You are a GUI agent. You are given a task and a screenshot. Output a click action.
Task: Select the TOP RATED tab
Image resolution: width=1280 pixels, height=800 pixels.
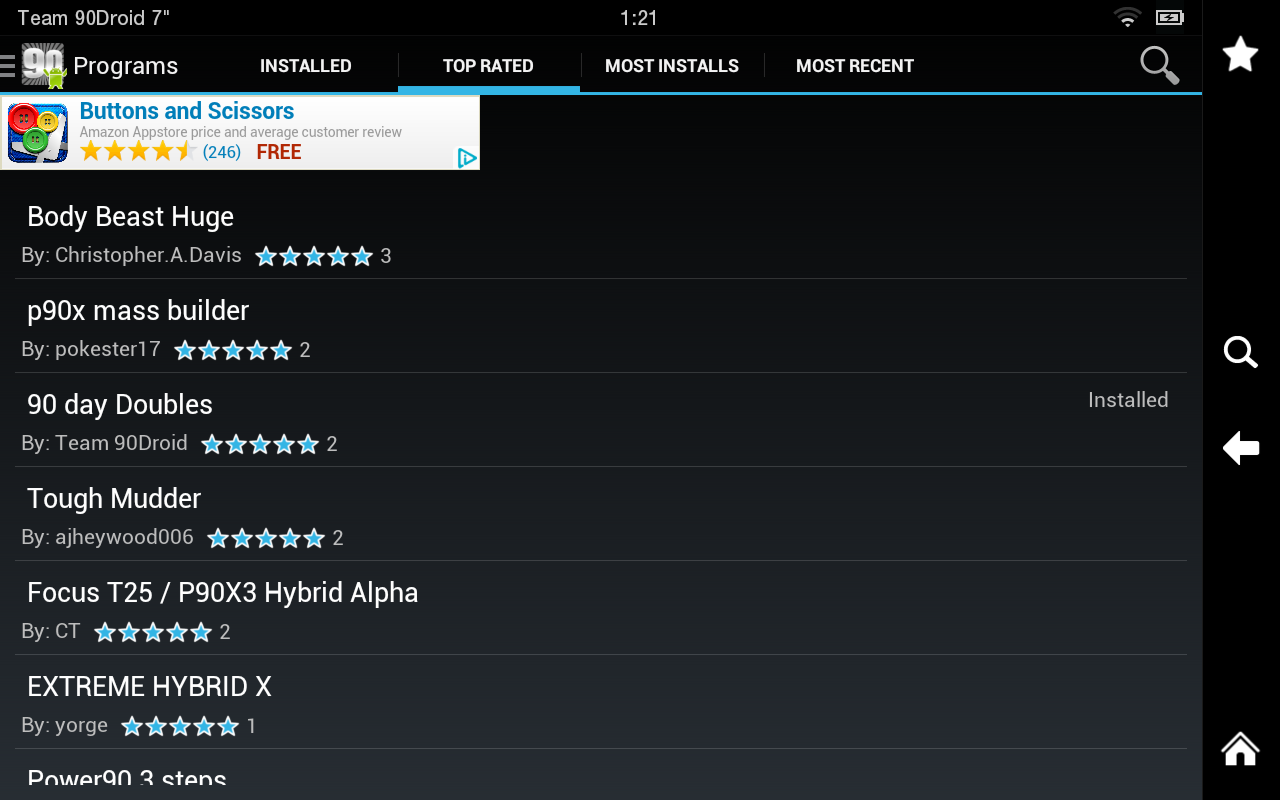click(488, 65)
